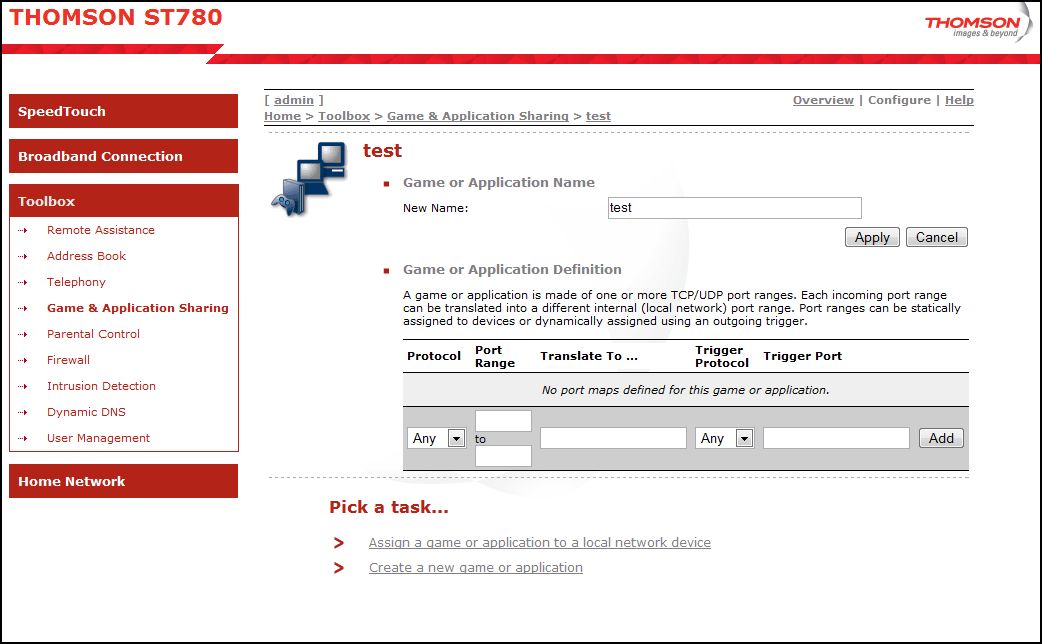
Task: Click arrow icon beside Create a new game task
Action: 339,568
